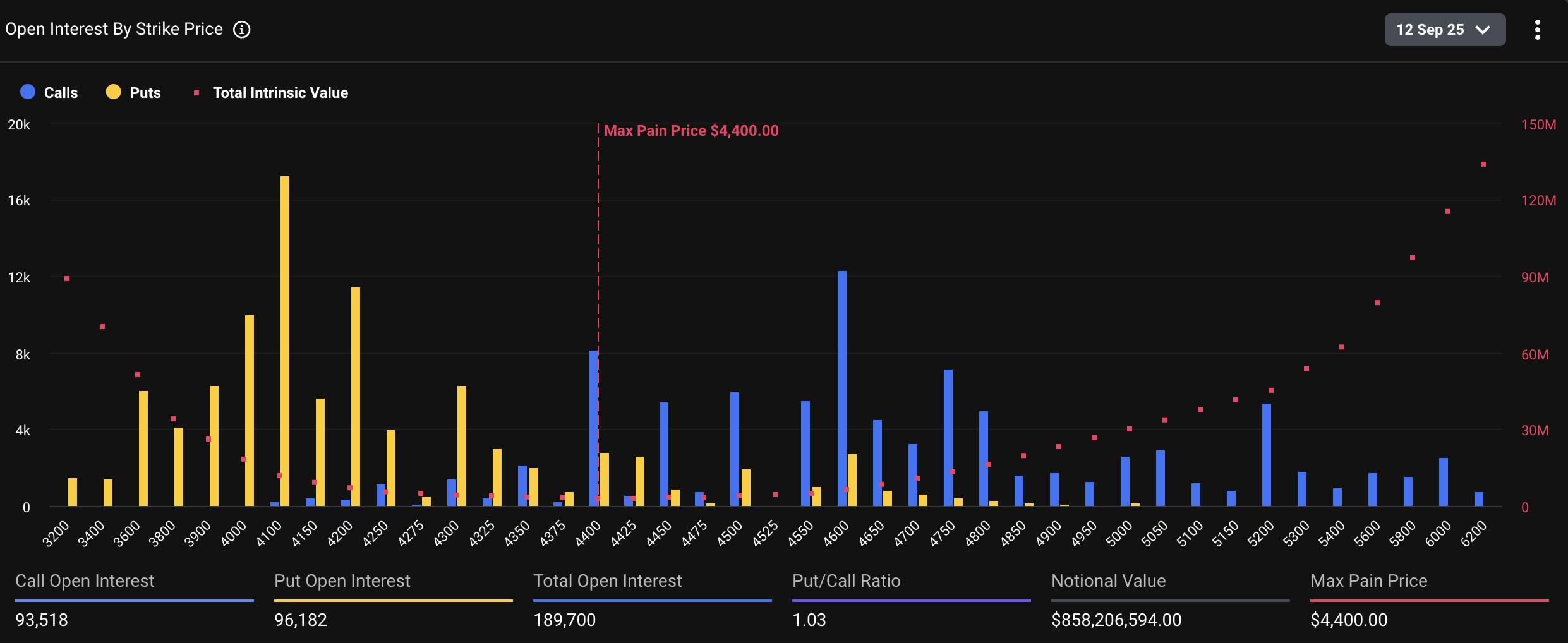This screenshot has height=643, width=1568.
Task: Expand the chevron next to the date selector
Action: [1482, 29]
